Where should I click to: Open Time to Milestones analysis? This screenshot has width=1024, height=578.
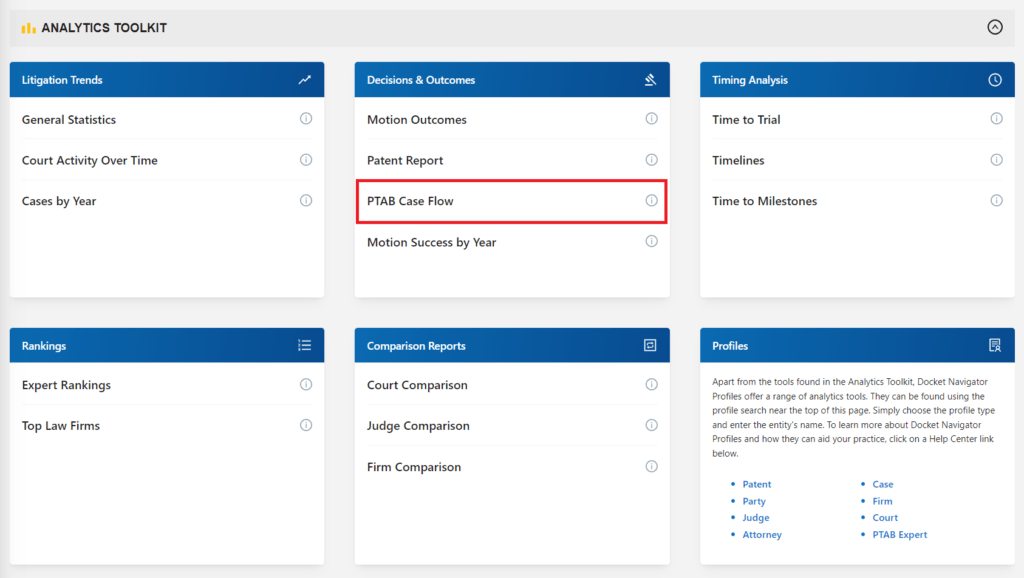coord(764,201)
